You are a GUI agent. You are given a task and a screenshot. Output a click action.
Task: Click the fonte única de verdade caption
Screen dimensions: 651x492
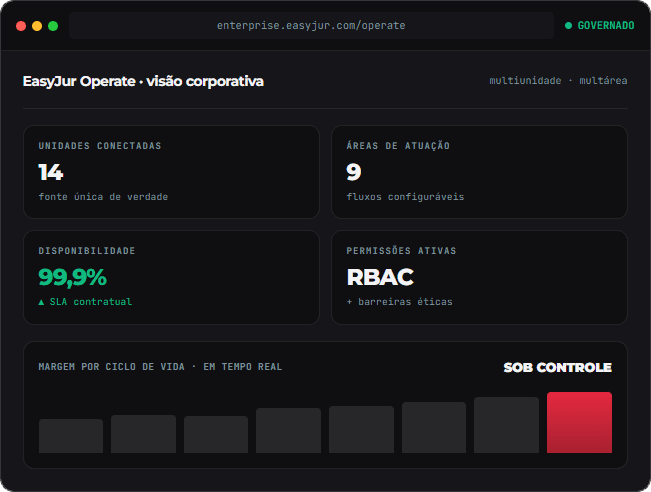(x=103, y=197)
